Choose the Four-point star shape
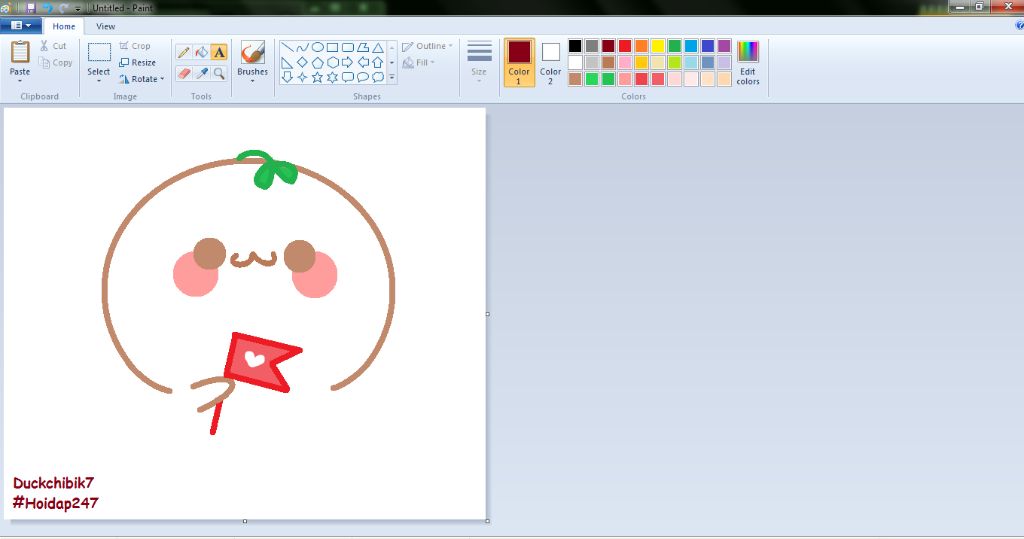The width and height of the screenshot is (1024, 539). coord(302,78)
